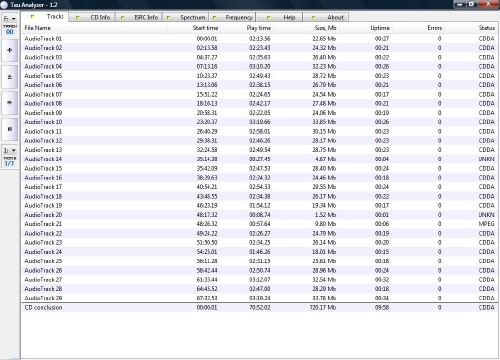Select the AudioTrack 05 file name
This screenshot has width=500, height=360.
click(43, 76)
